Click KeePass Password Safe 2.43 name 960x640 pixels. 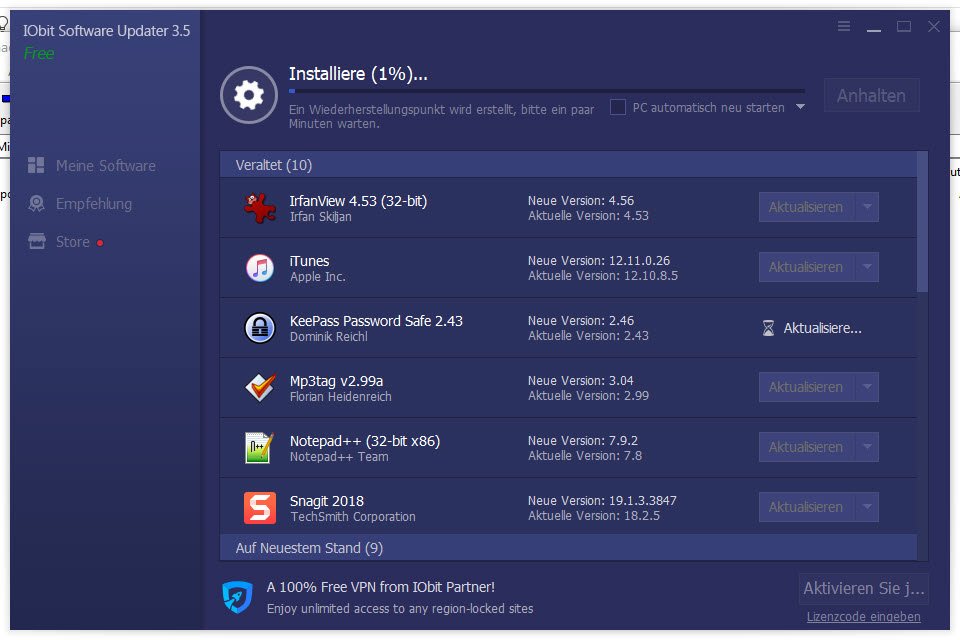tap(376, 321)
